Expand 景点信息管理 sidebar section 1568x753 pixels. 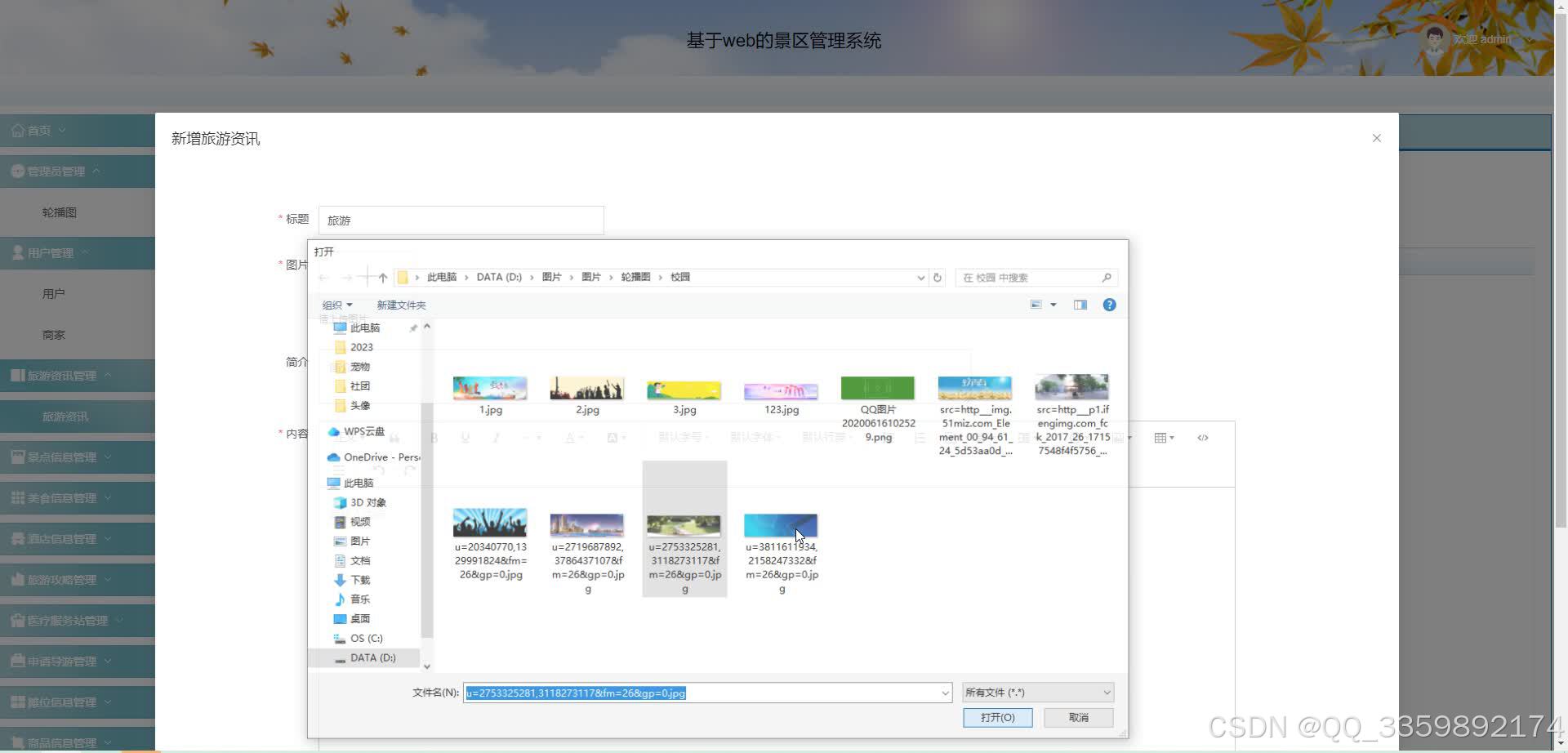tap(78, 457)
